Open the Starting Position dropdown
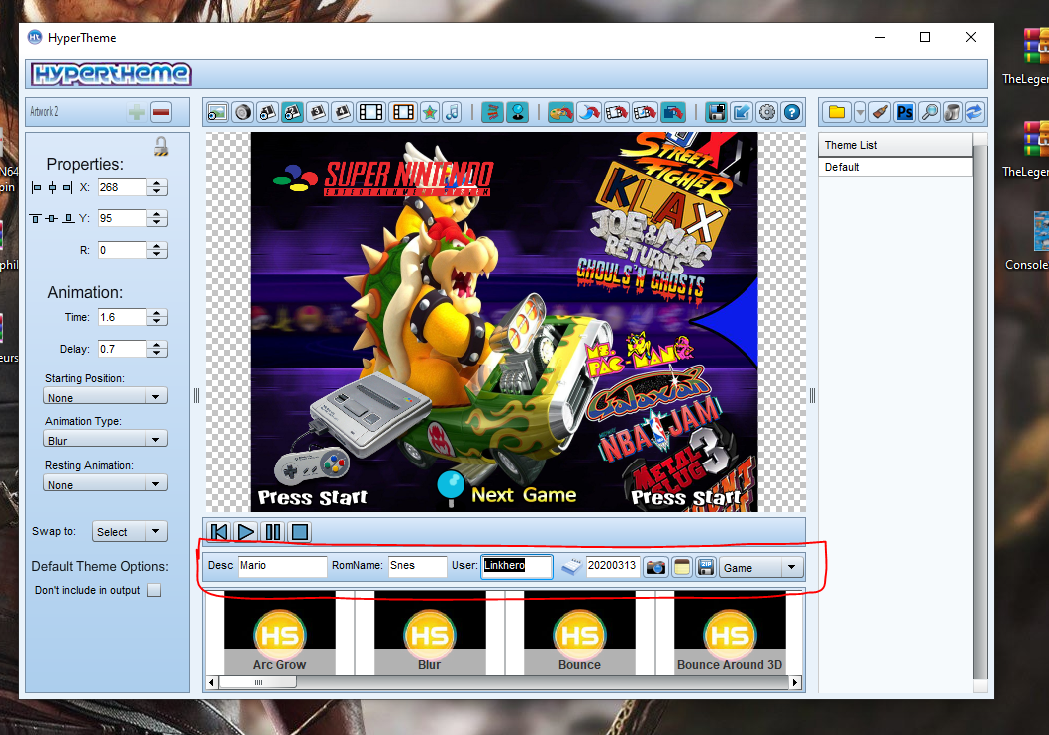 coord(106,397)
